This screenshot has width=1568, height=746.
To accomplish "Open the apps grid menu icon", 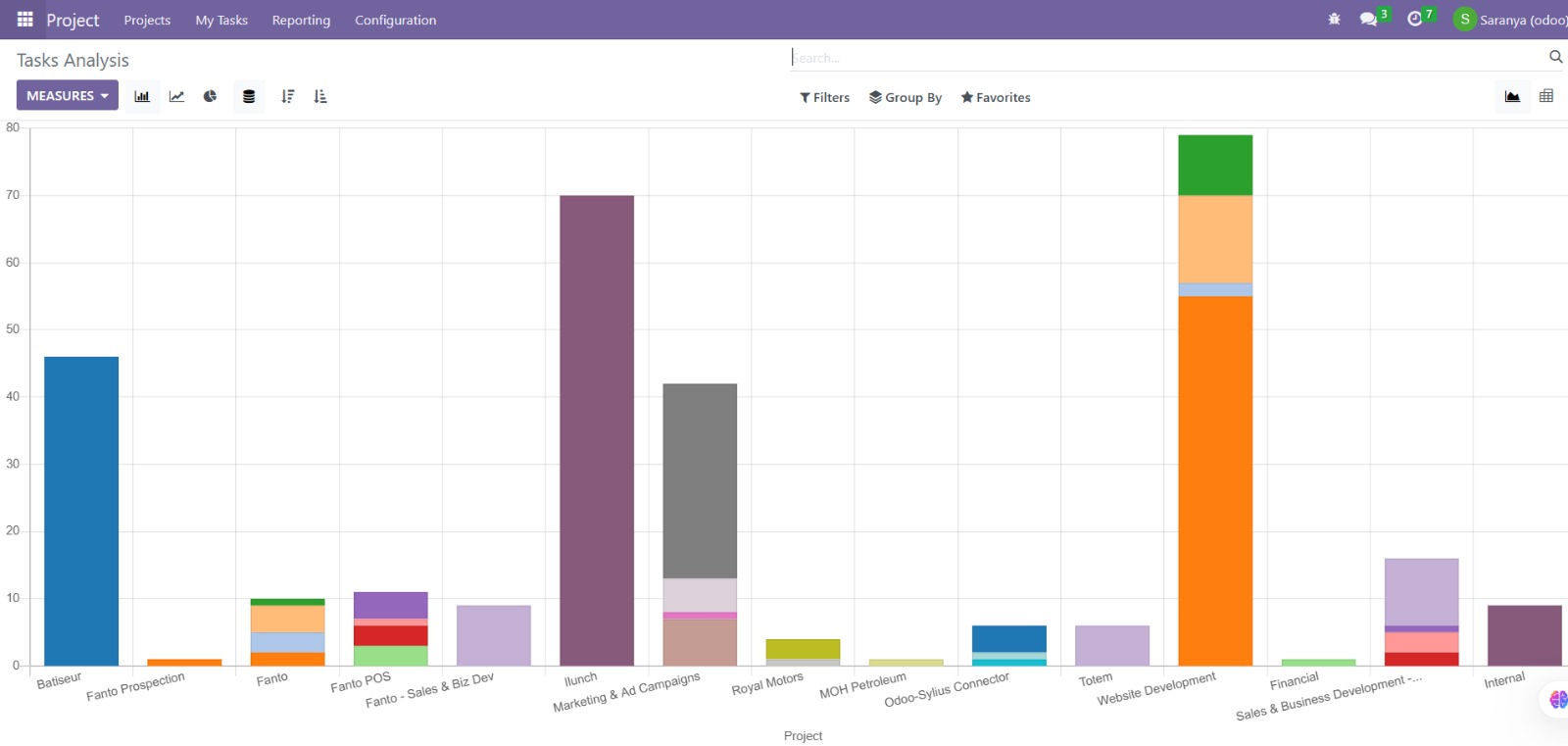I will click(25, 20).
